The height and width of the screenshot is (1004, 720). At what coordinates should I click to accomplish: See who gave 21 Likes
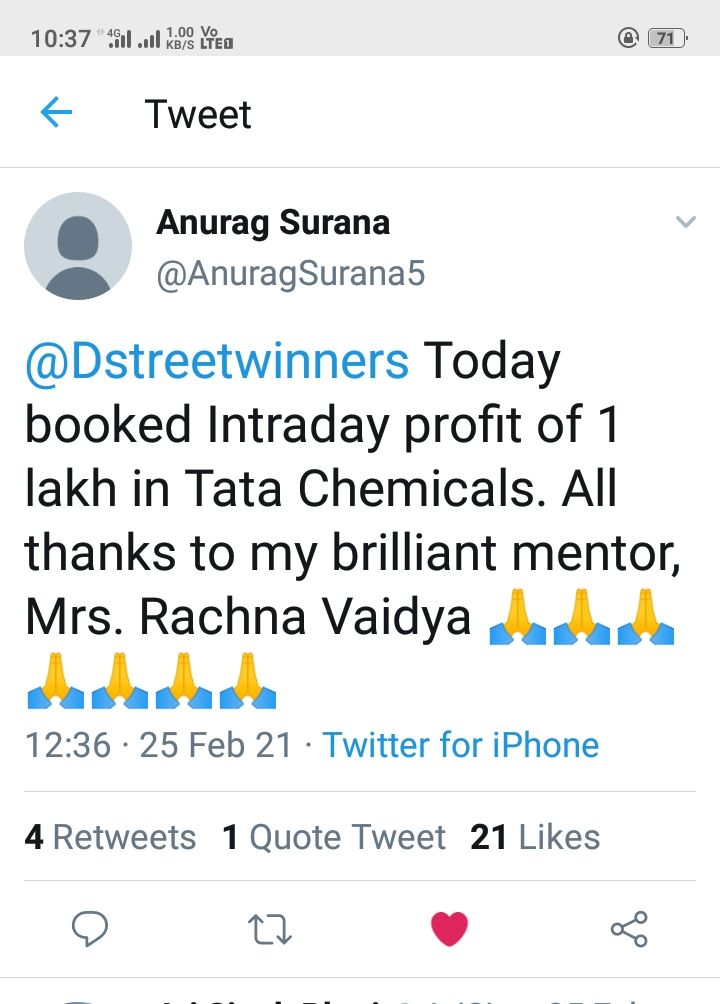pos(535,837)
